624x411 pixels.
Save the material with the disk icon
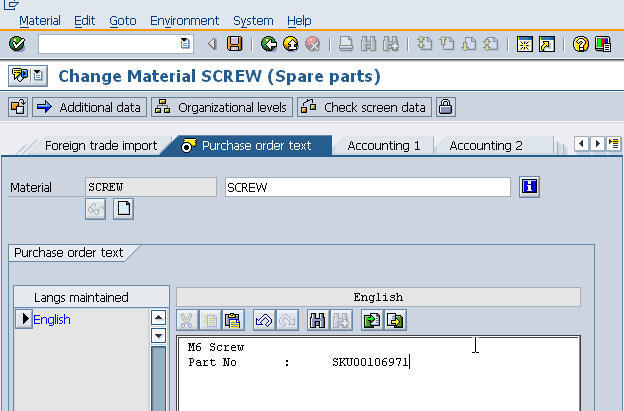click(235, 44)
